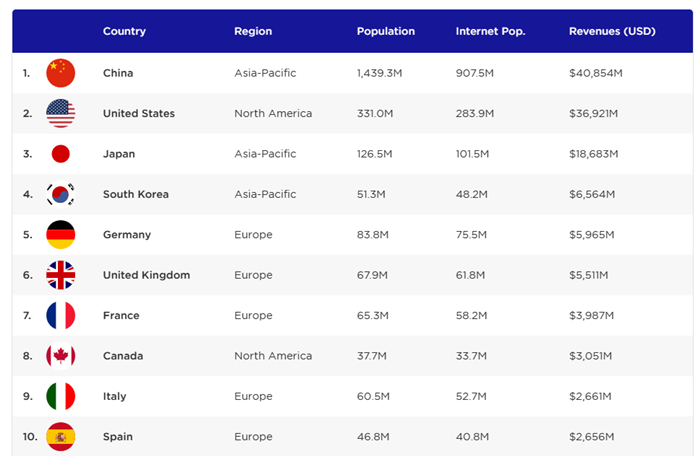
Task: Select the South Korea country name
Action: tap(135, 195)
